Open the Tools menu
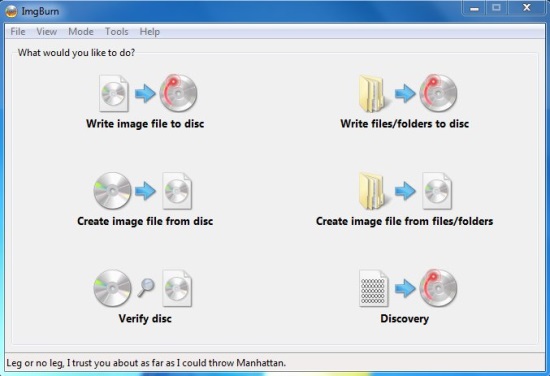The width and height of the screenshot is (550, 376). (x=117, y=32)
